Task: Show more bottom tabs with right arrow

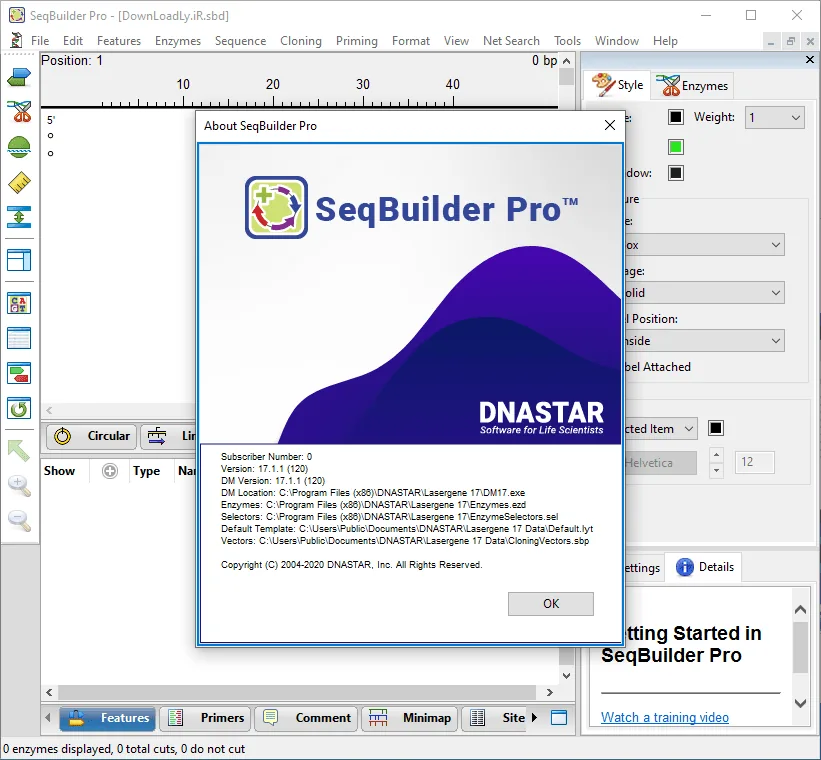Action: pos(535,718)
